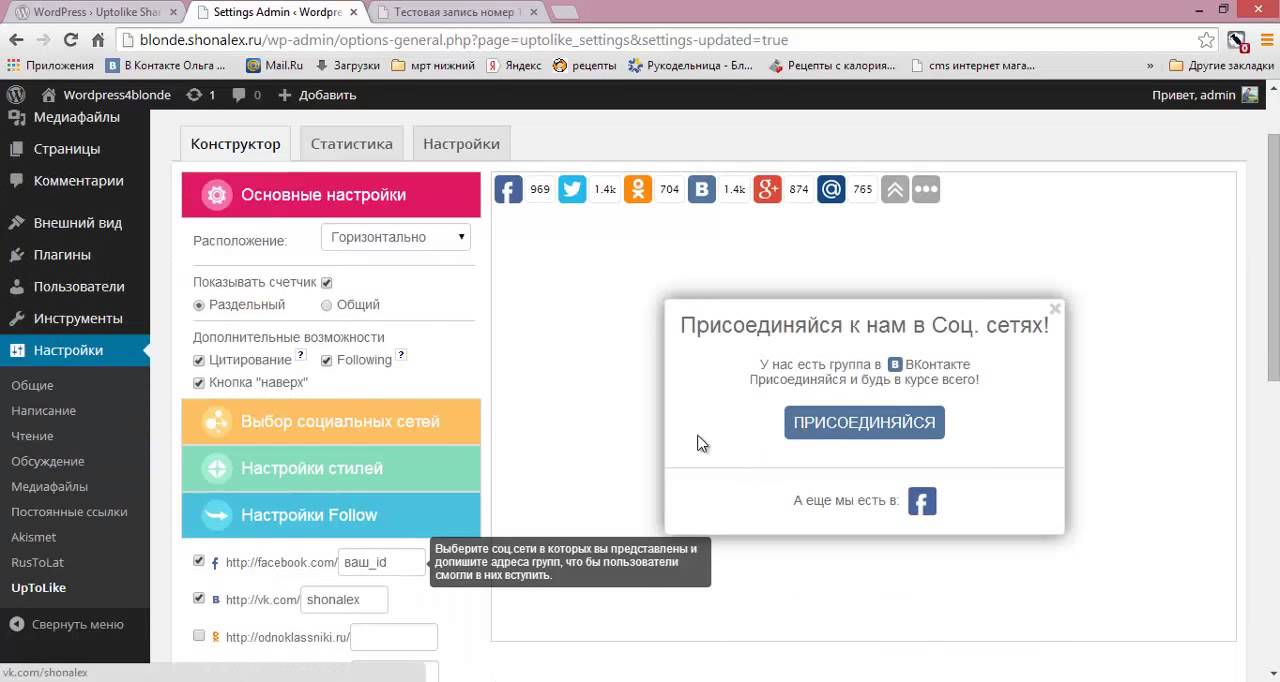This screenshot has width=1280, height=682.
Task: Expand the Основные настройки section
Action: 331,195
